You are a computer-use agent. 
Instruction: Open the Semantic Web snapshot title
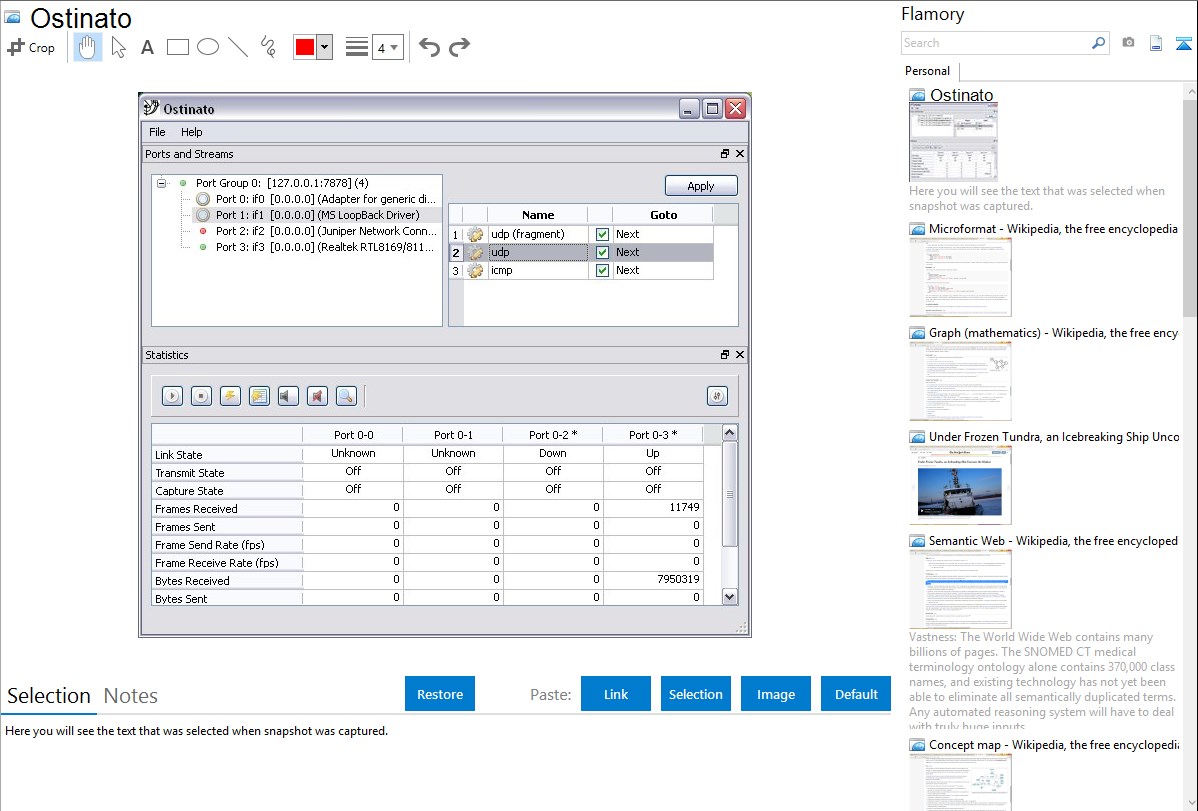1054,541
